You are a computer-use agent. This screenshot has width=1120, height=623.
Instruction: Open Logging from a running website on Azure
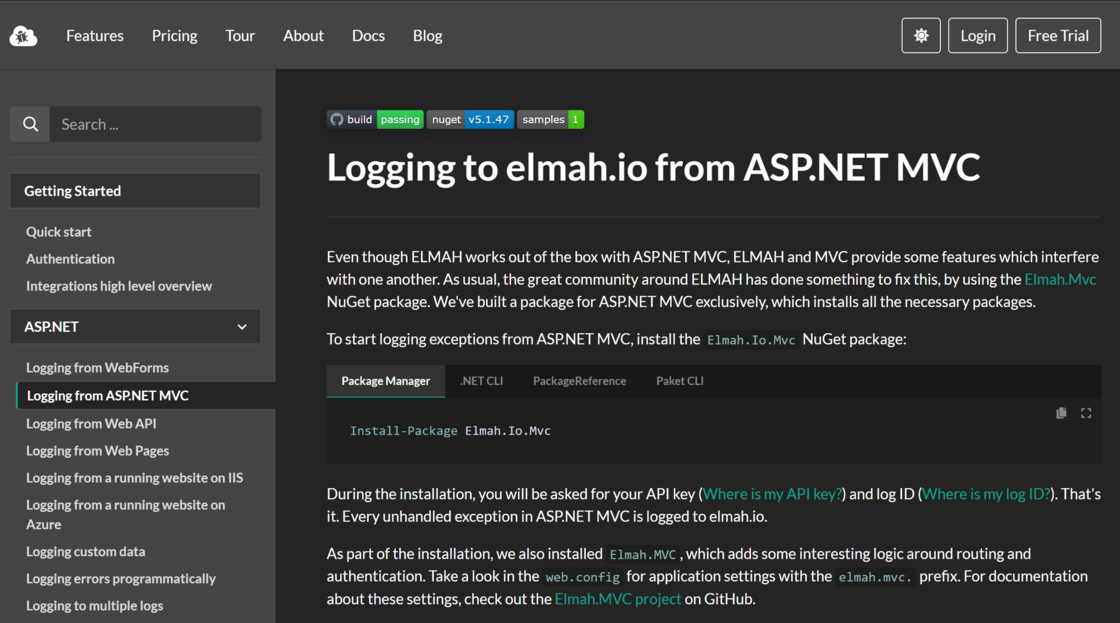pos(126,514)
